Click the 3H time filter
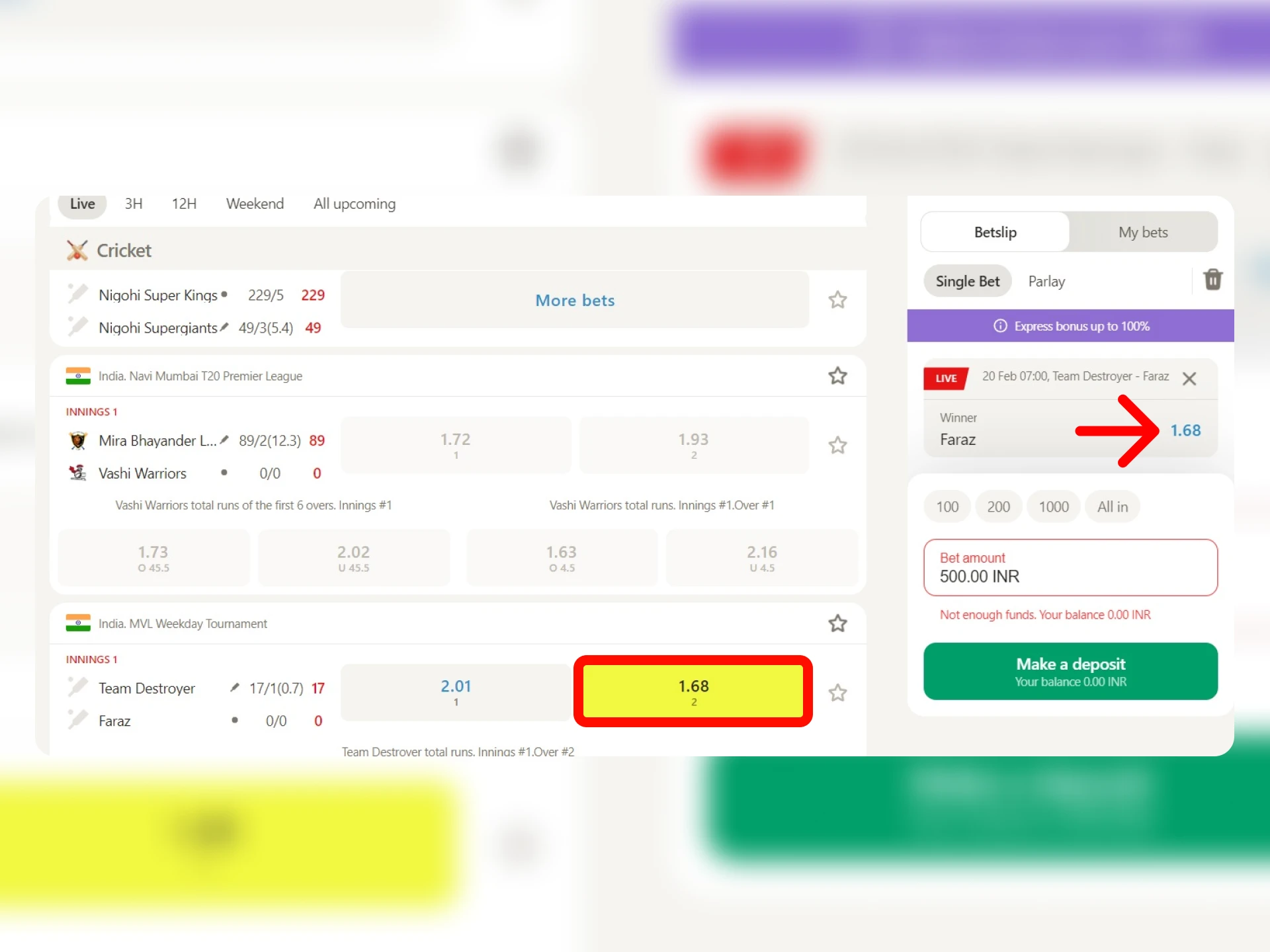The height and width of the screenshot is (952, 1270). [x=132, y=203]
